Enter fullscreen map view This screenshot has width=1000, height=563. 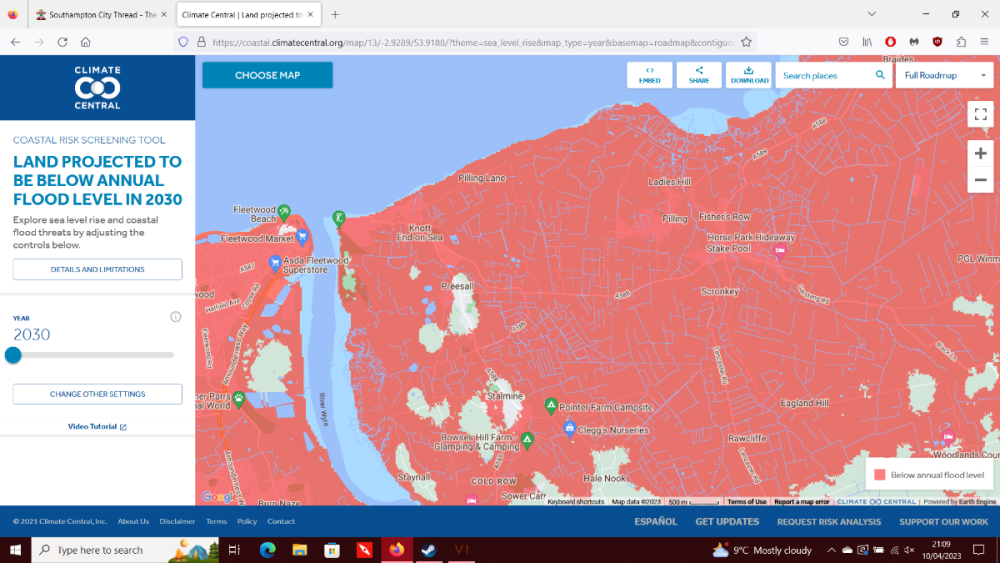[980, 114]
